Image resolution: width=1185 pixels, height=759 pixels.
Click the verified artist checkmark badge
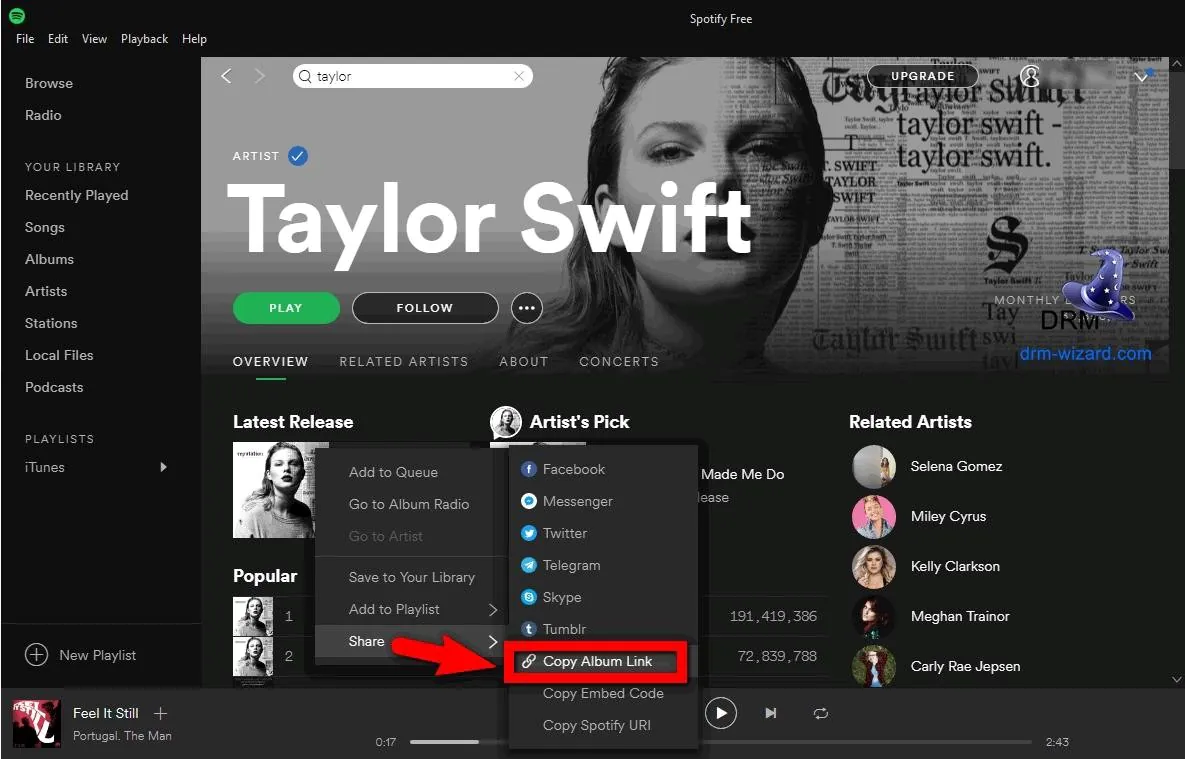pyautogui.click(x=298, y=156)
